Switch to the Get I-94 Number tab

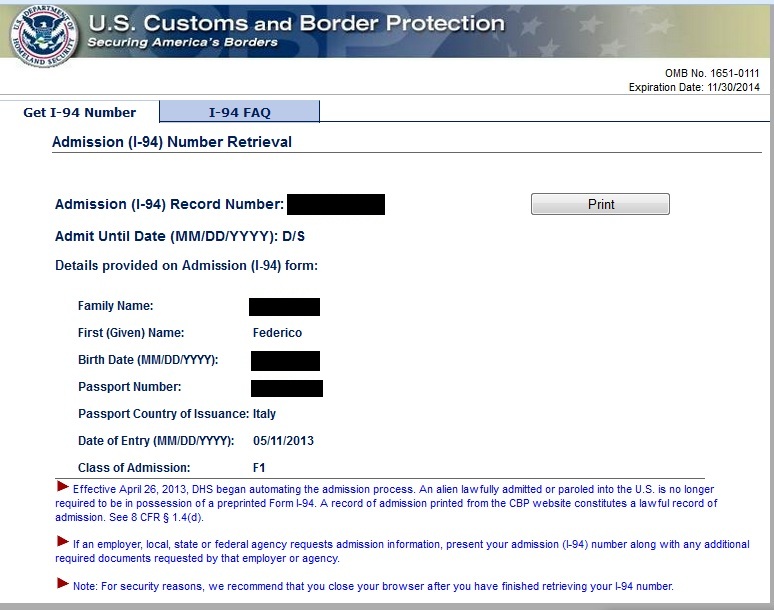point(79,112)
